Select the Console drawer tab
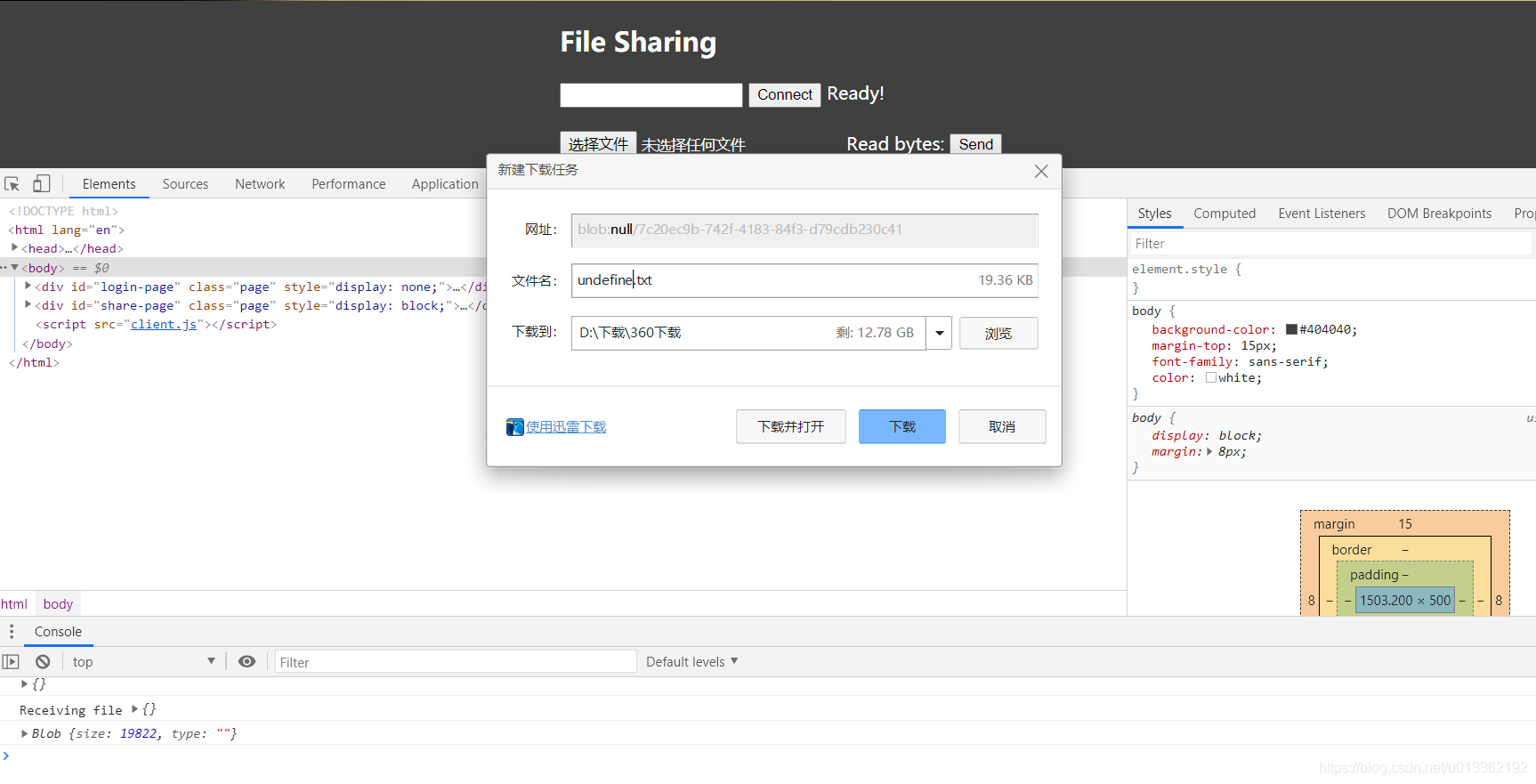 click(x=58, y=632)
